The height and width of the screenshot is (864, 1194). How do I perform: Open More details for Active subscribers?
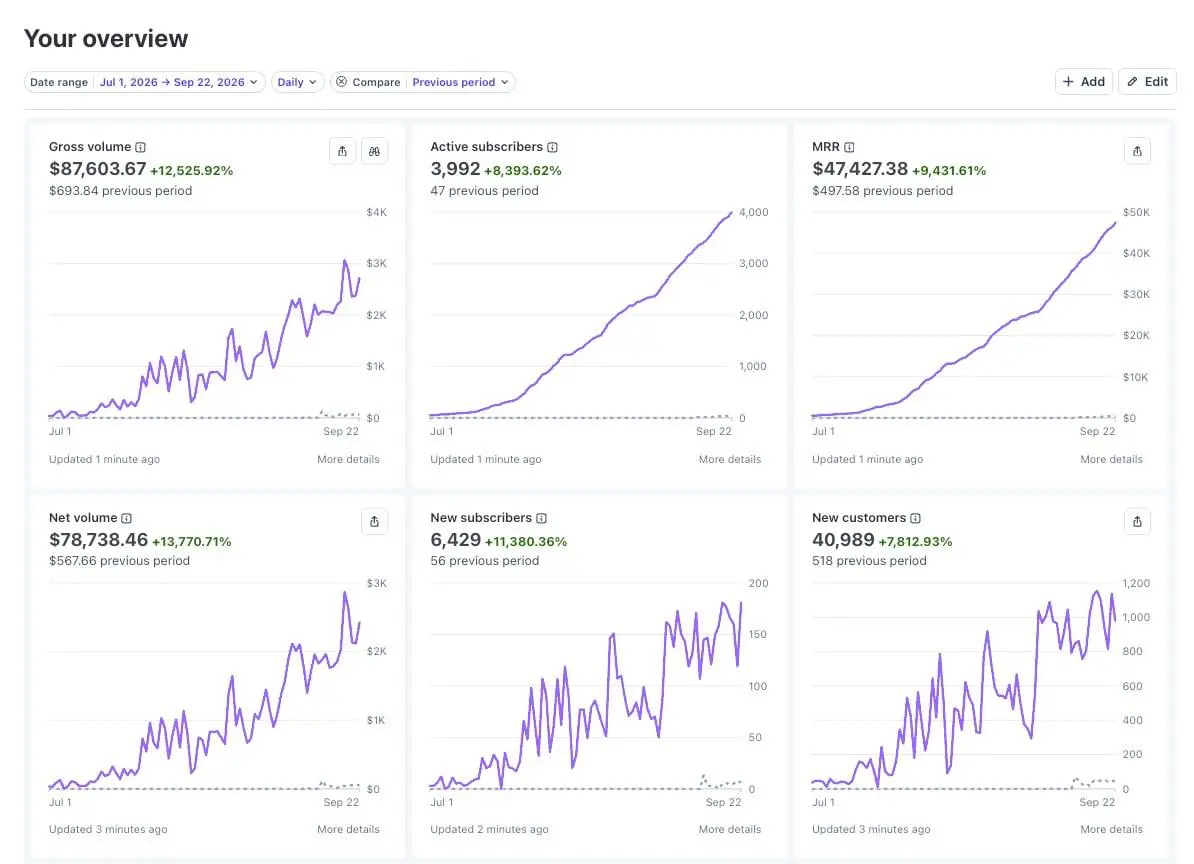tap(729, 459)
